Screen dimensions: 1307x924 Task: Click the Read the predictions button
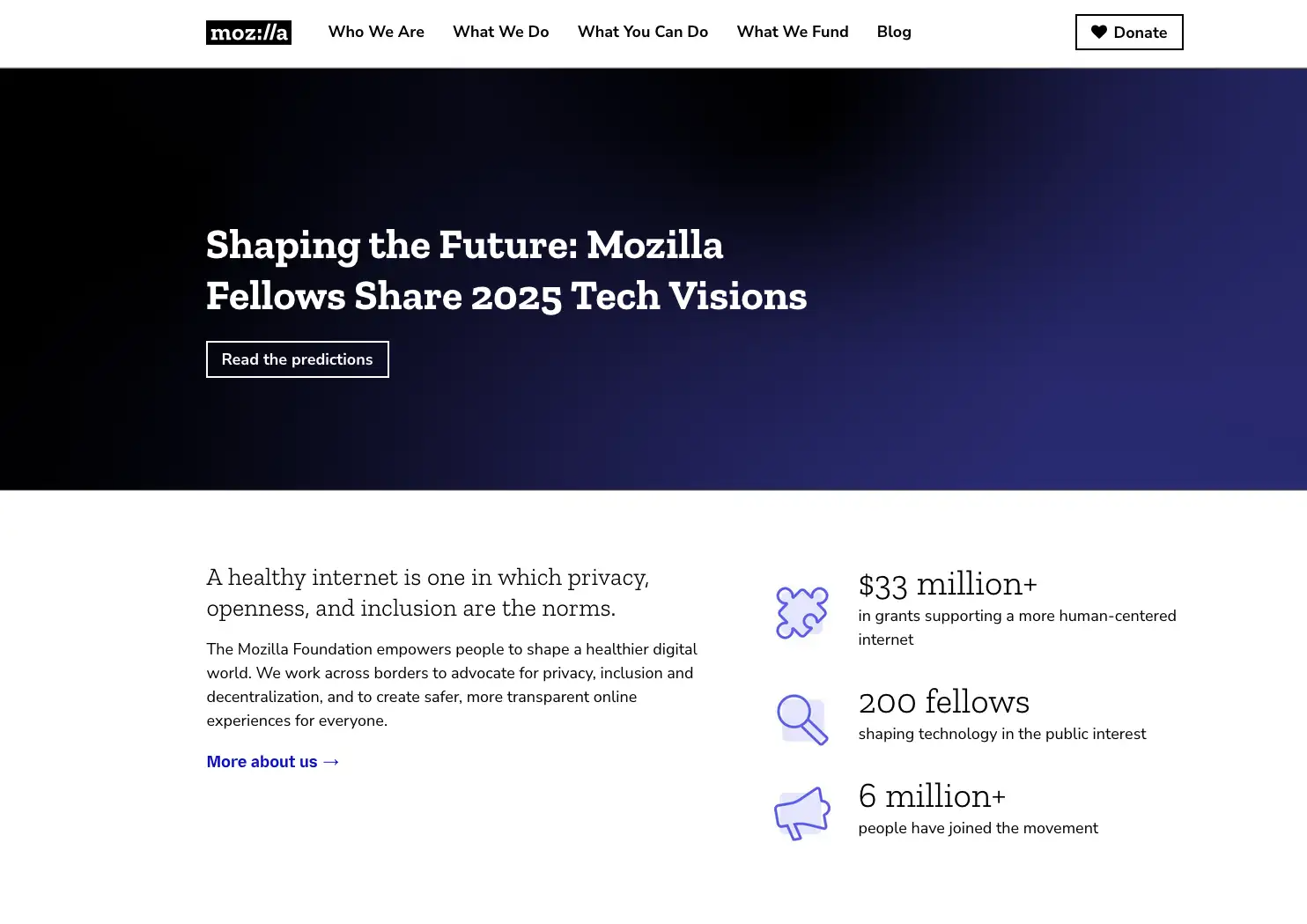298,359
